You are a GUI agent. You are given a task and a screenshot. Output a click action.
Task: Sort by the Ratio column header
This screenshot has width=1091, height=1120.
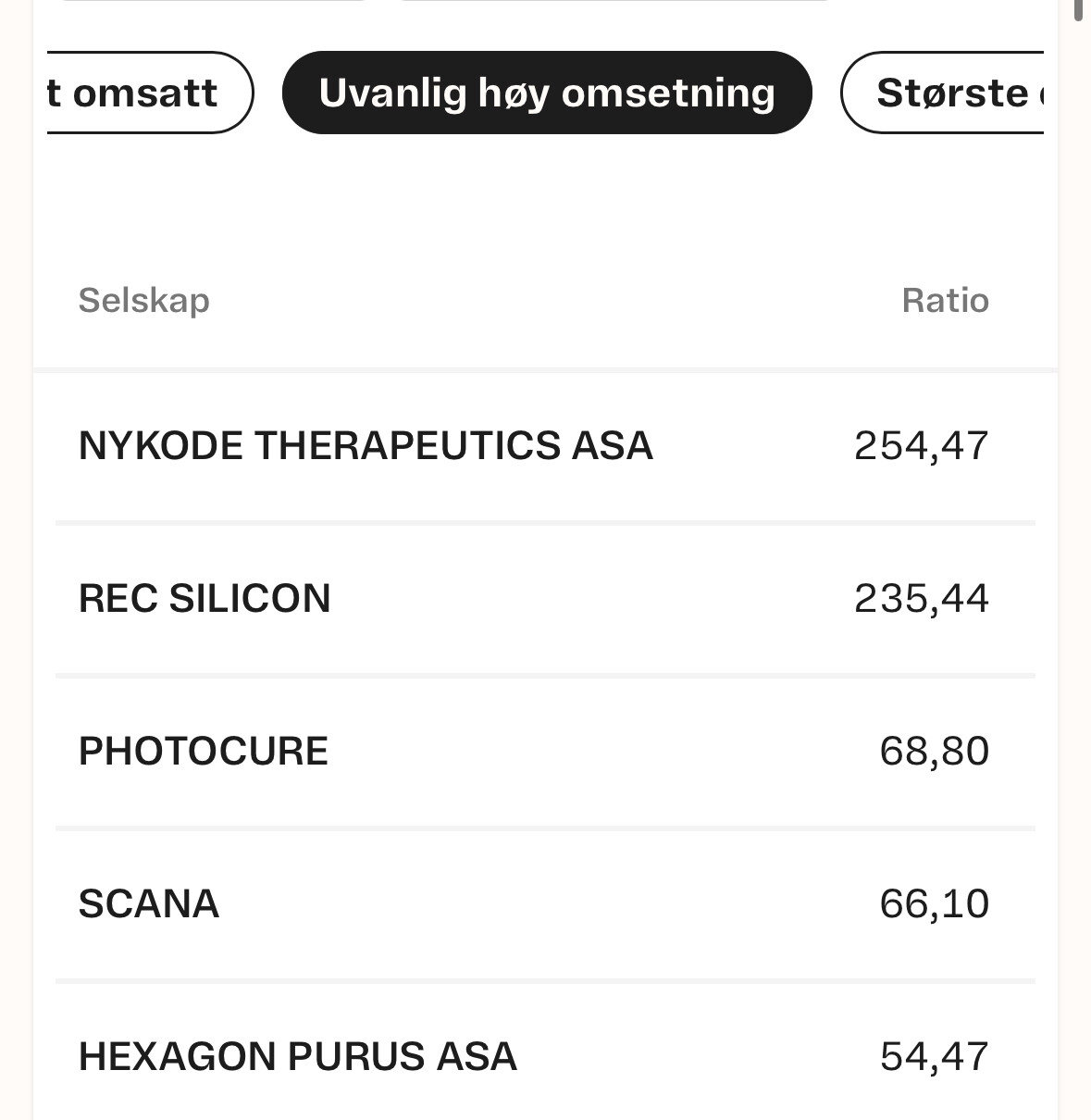[x=945, y=301]
